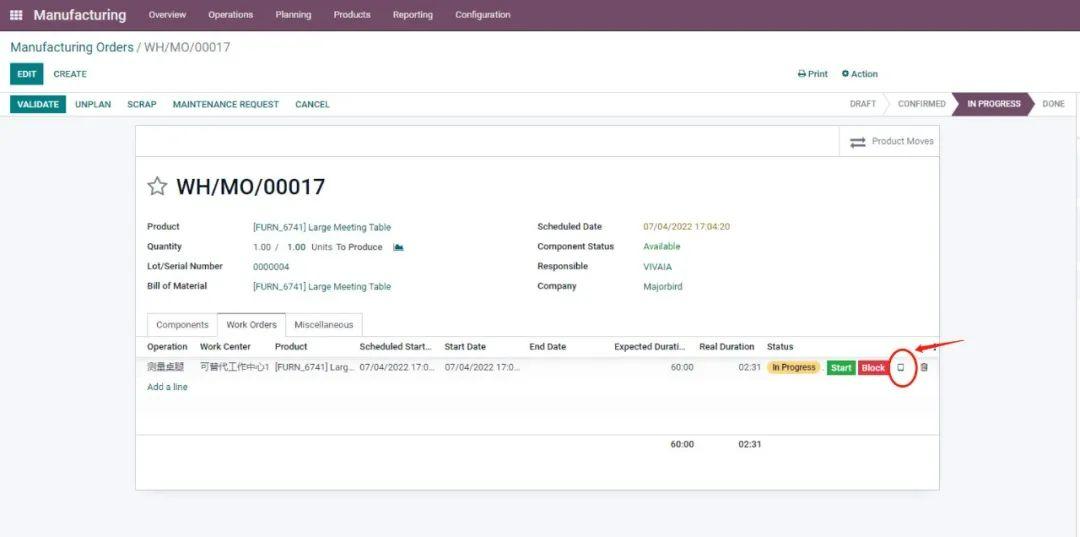Click the green Start button
This screenshot has height=537, width=1080.
(x=841, y=368)
